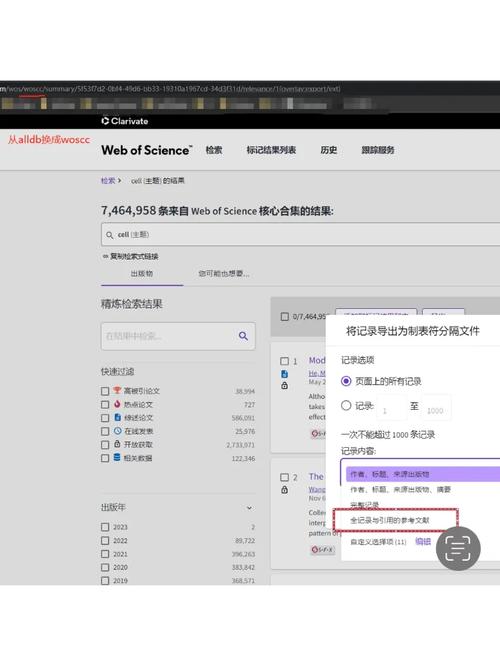Select the 自定义选择项 (11) option
Image resolution: width=500 pixels, height=666 pixels.
(378, 542)
